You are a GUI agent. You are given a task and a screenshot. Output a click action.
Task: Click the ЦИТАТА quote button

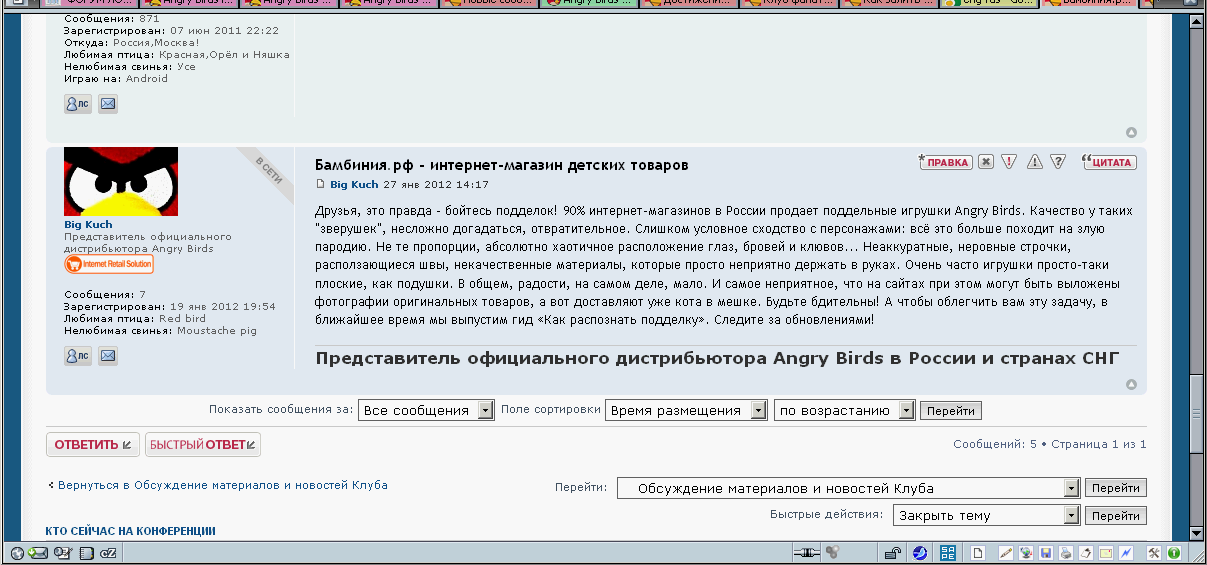[x=1110, y=162]
